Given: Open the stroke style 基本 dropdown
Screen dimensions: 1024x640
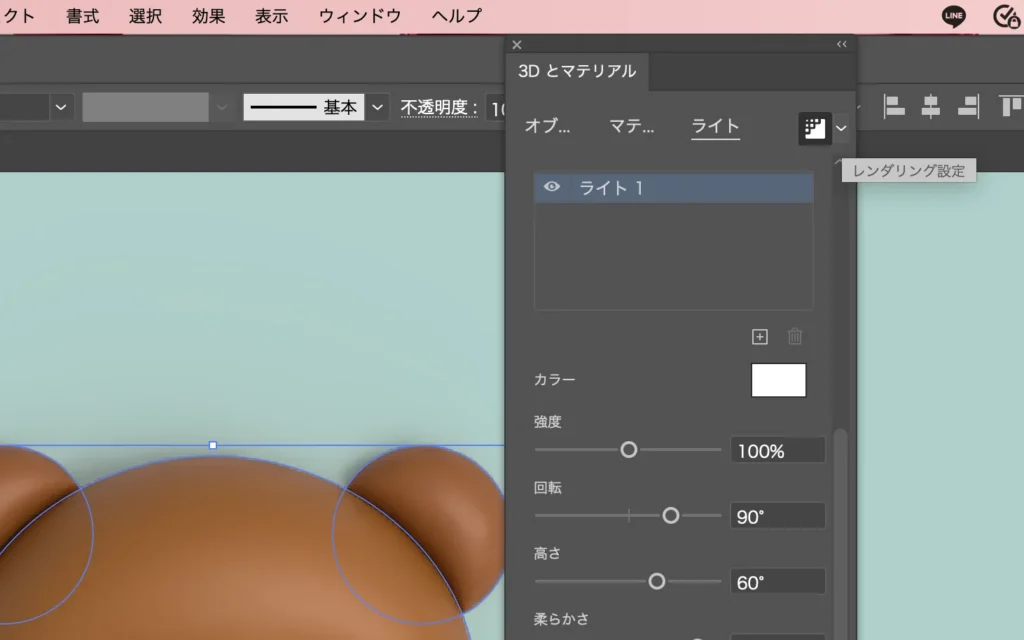Looking at the screenshot, I should click(377, 107).
